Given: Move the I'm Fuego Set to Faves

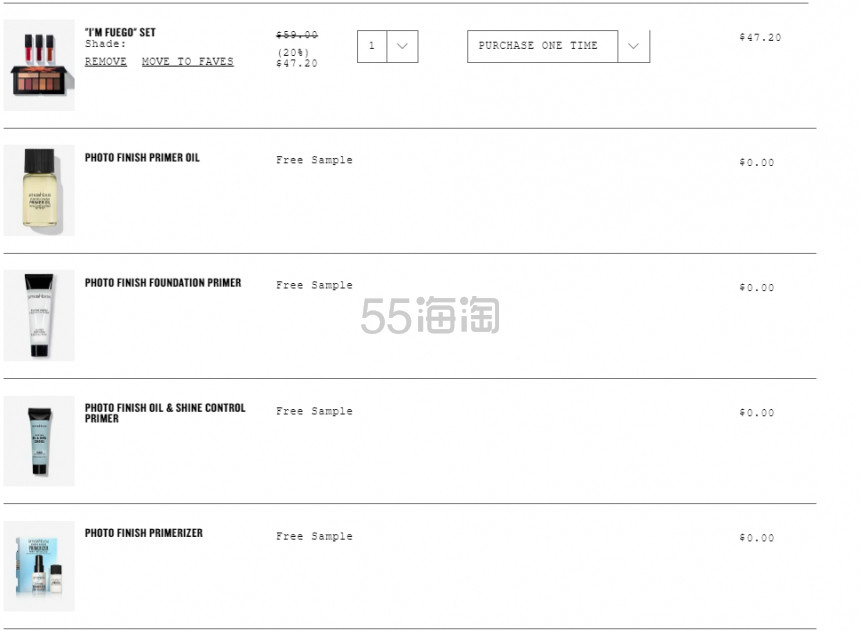Looking at the screenshot, I should click(x=188, y=61).
